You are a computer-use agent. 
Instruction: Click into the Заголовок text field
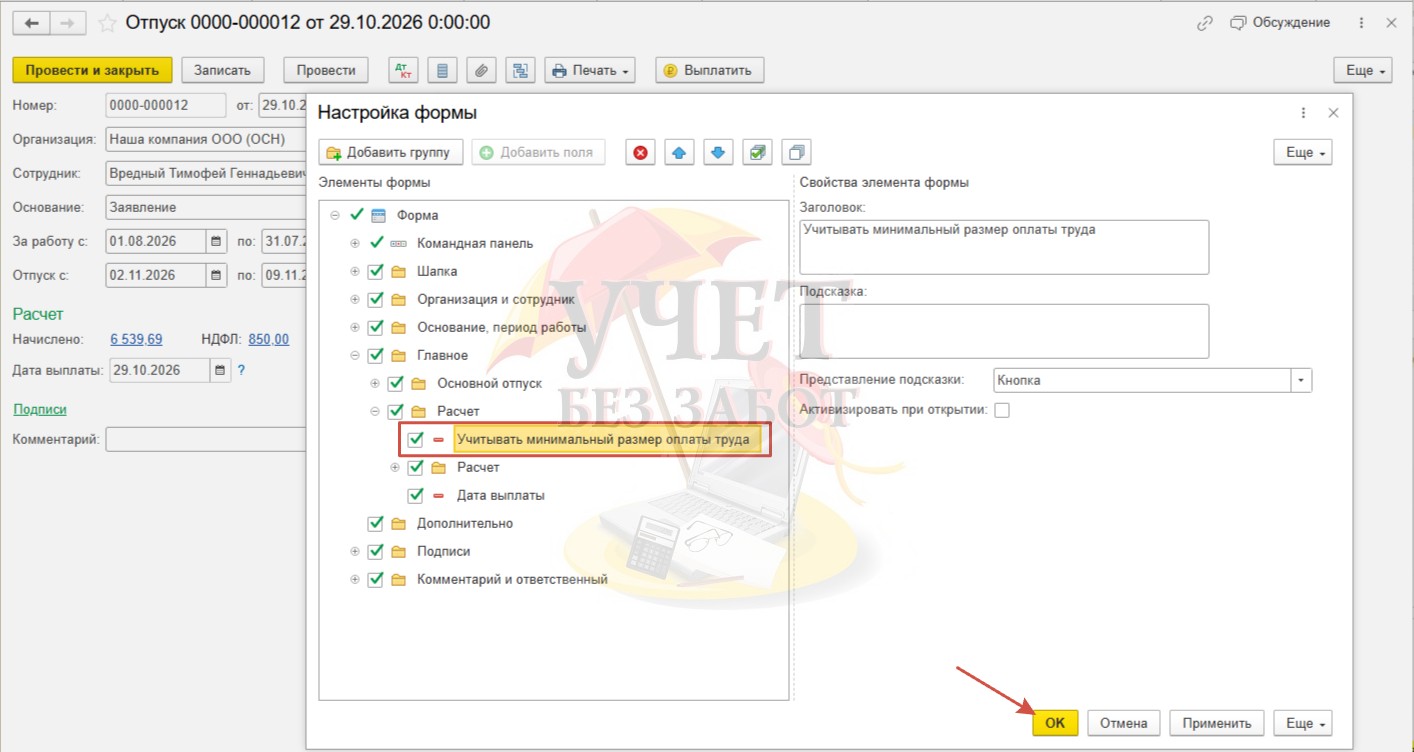(x=1004, y=247)
